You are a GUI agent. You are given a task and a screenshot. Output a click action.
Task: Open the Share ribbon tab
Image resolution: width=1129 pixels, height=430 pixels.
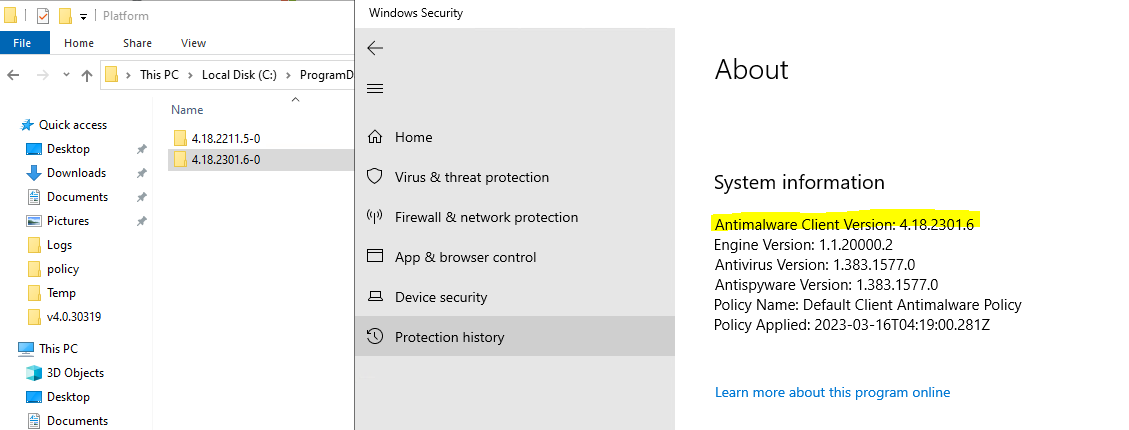click(137, 42)
